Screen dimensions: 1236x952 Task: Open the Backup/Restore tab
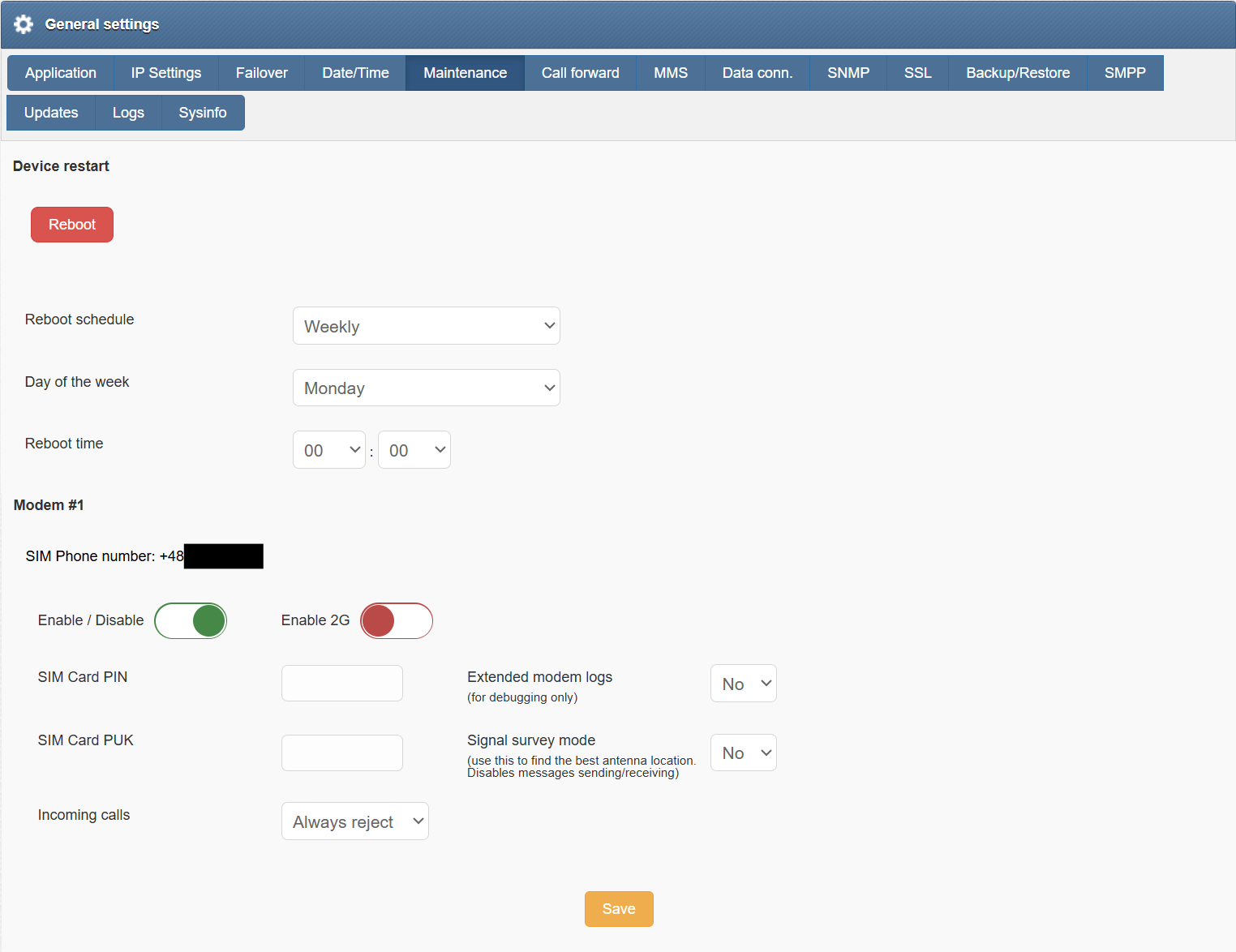point(1018,73)
